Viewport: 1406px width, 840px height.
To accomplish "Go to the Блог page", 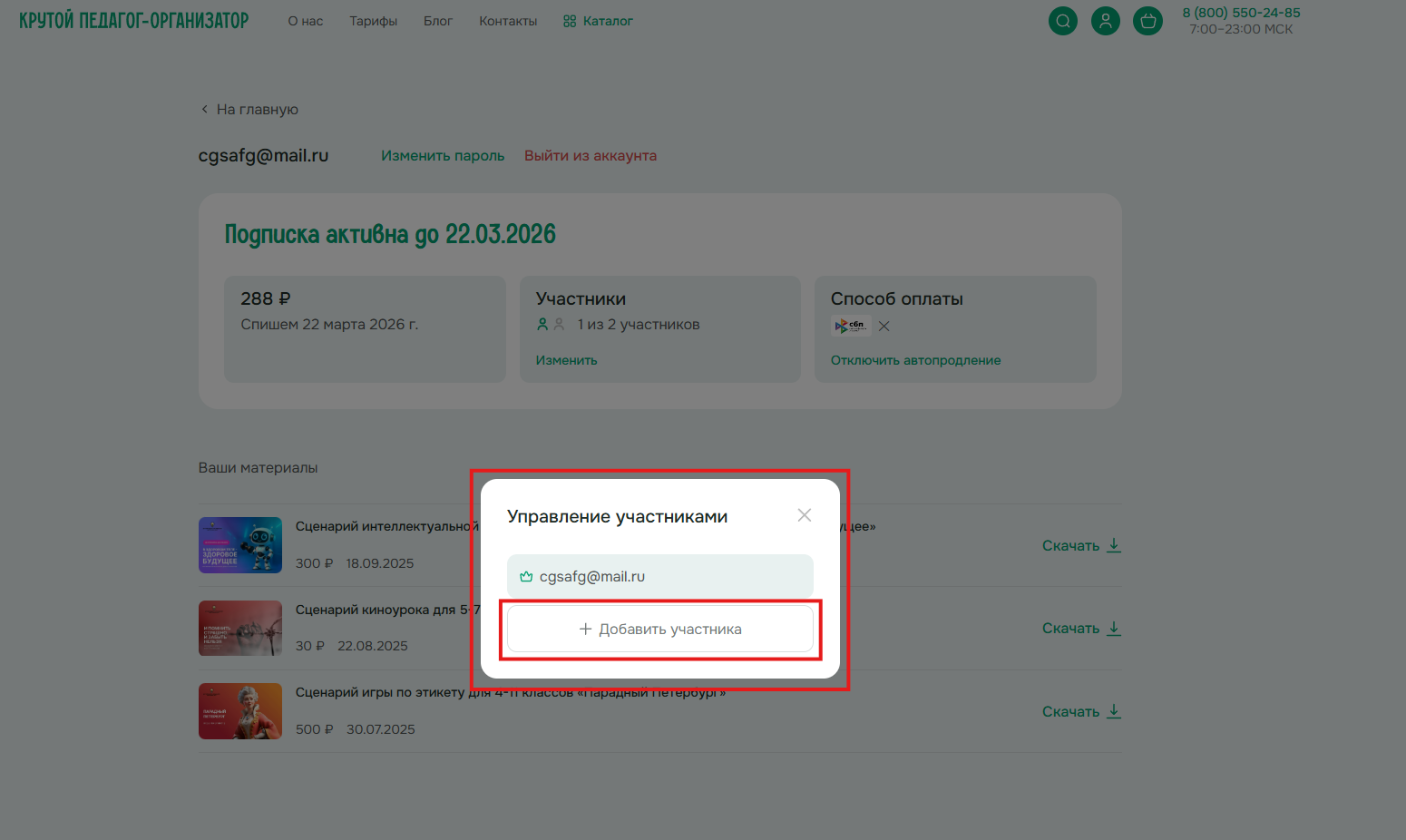I will [437, 21].
